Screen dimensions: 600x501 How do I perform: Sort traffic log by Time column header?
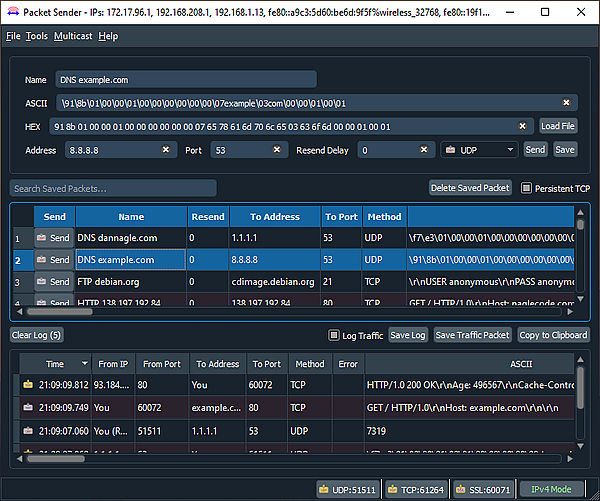click(x=55, y=364)
